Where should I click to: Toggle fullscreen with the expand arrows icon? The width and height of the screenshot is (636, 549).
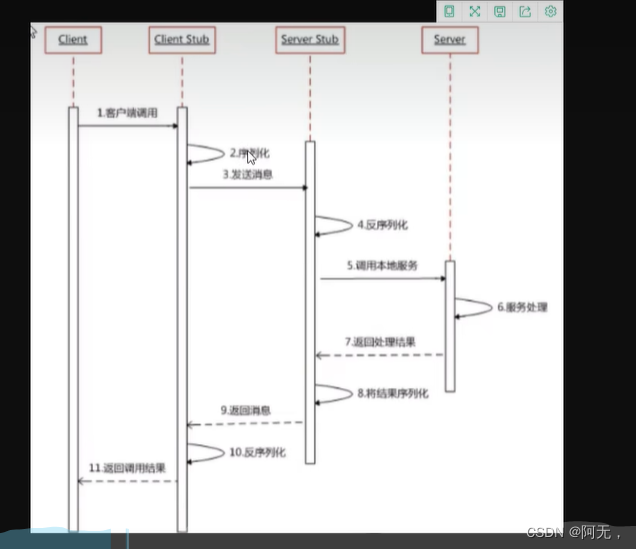click(475, 11)
